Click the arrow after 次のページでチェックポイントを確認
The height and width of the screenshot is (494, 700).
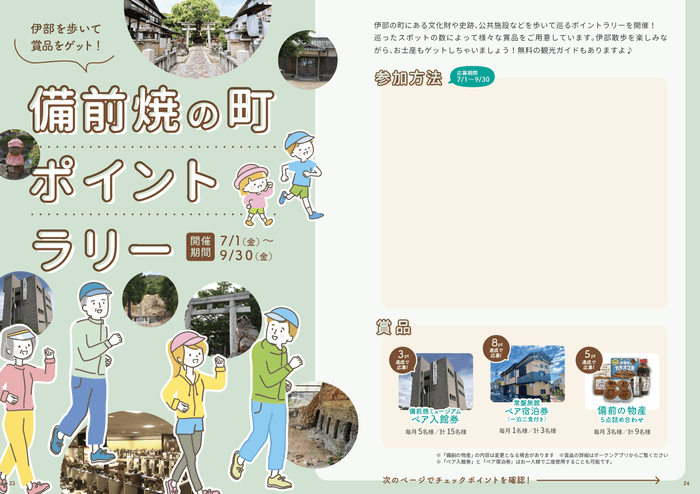[599, 480]
